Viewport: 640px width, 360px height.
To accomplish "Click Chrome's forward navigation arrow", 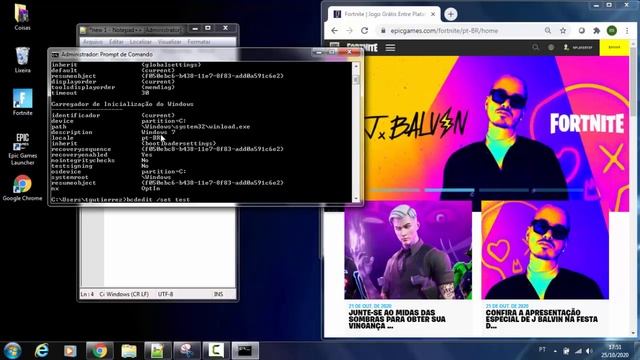I will (x=349, y=31).
